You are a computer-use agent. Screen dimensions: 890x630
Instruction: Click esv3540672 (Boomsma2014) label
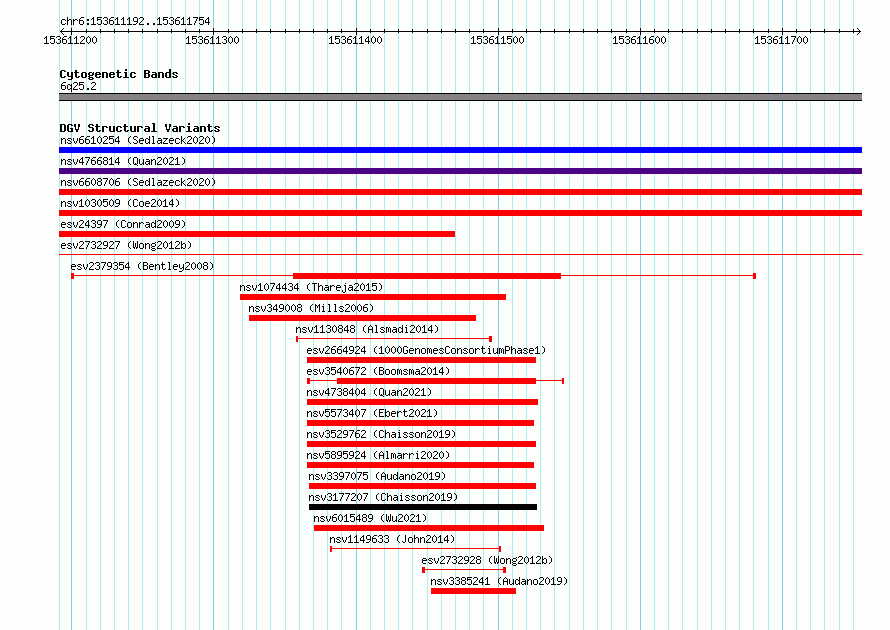tap(378, 371)
